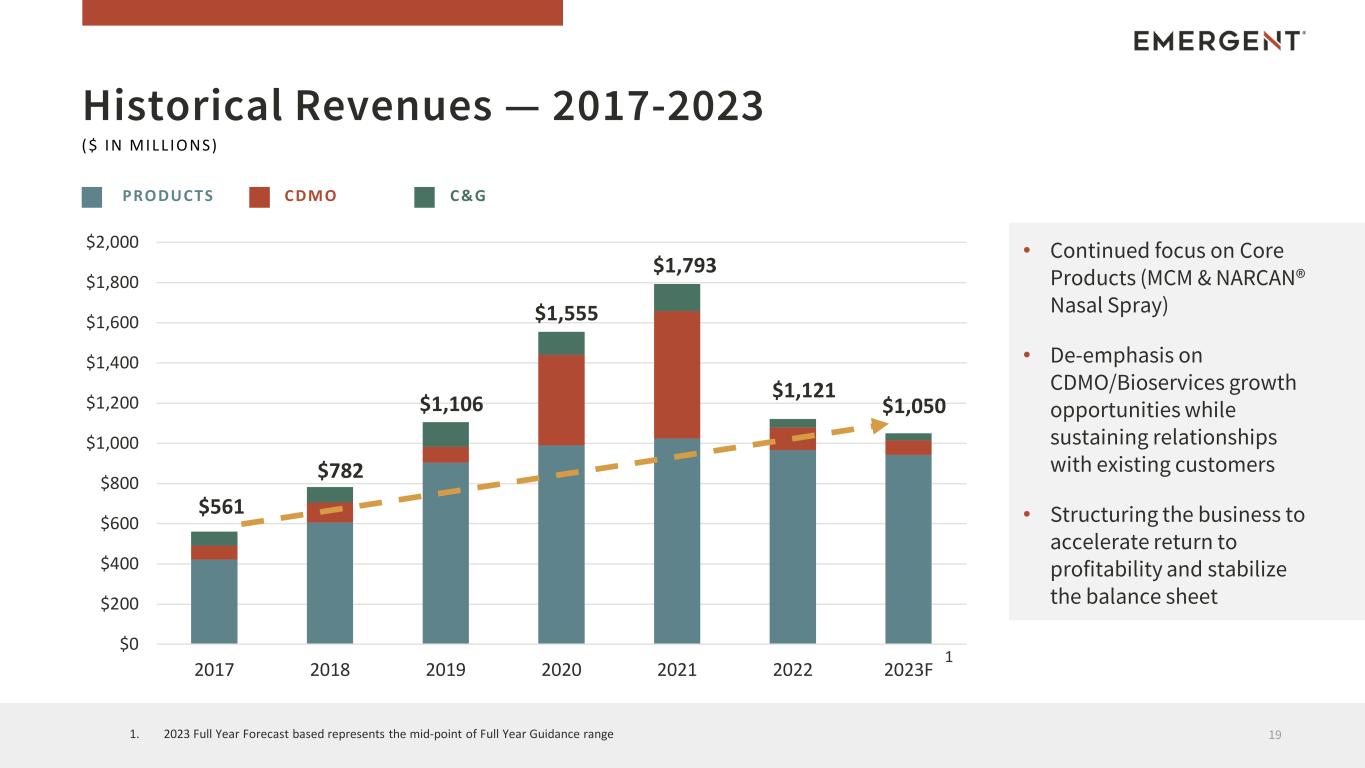Click the $1,555 data label
1365x768 pixels.
[x=566, y=313]
